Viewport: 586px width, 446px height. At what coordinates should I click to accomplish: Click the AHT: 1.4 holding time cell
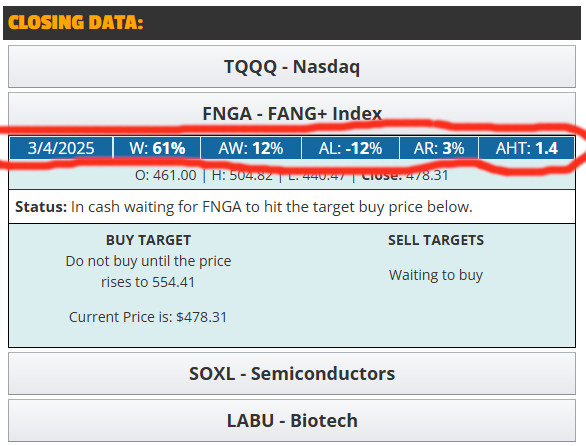(x=527, y=148)
